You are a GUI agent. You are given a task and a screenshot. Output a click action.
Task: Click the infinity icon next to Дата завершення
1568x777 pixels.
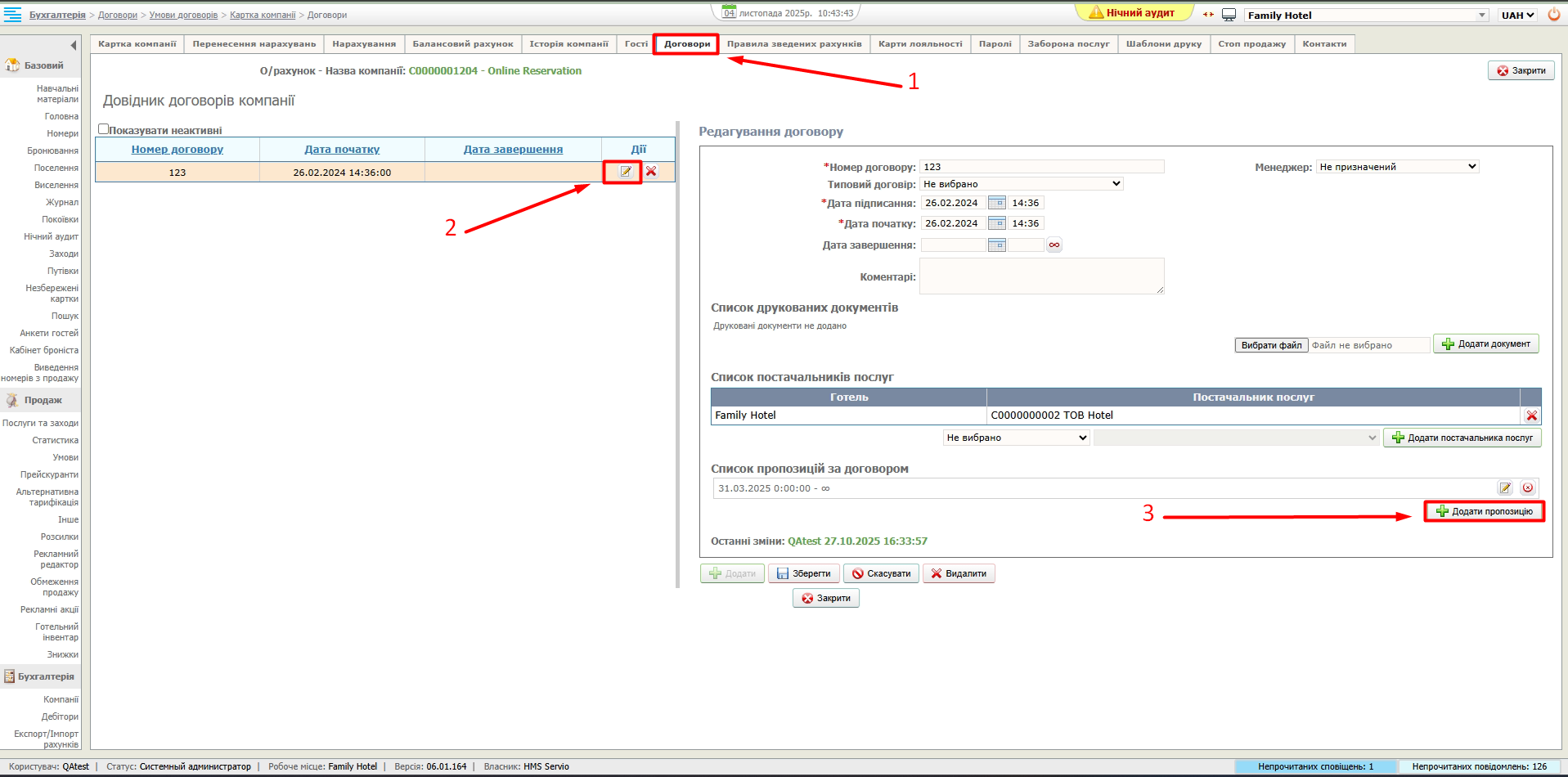[x=1054, y=245]
